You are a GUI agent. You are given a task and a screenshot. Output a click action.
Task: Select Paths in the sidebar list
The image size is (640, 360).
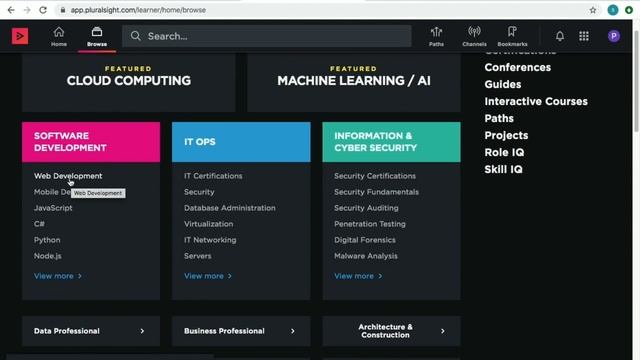point(499,118)
